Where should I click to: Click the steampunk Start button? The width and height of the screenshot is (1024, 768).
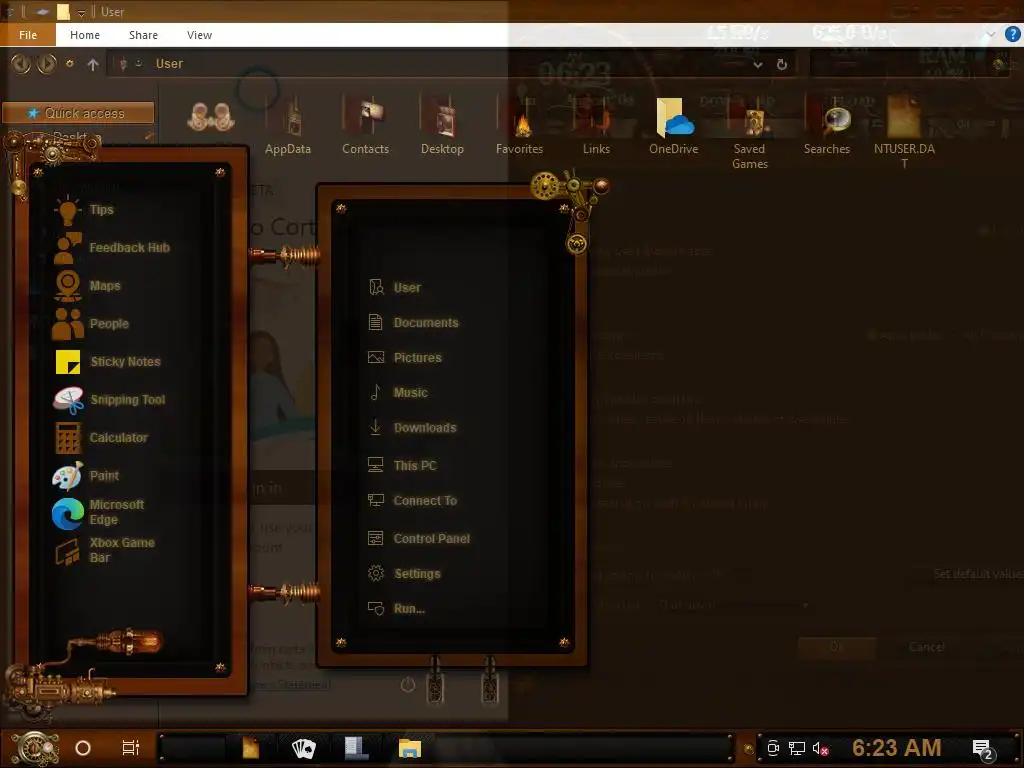coord(35,748)
